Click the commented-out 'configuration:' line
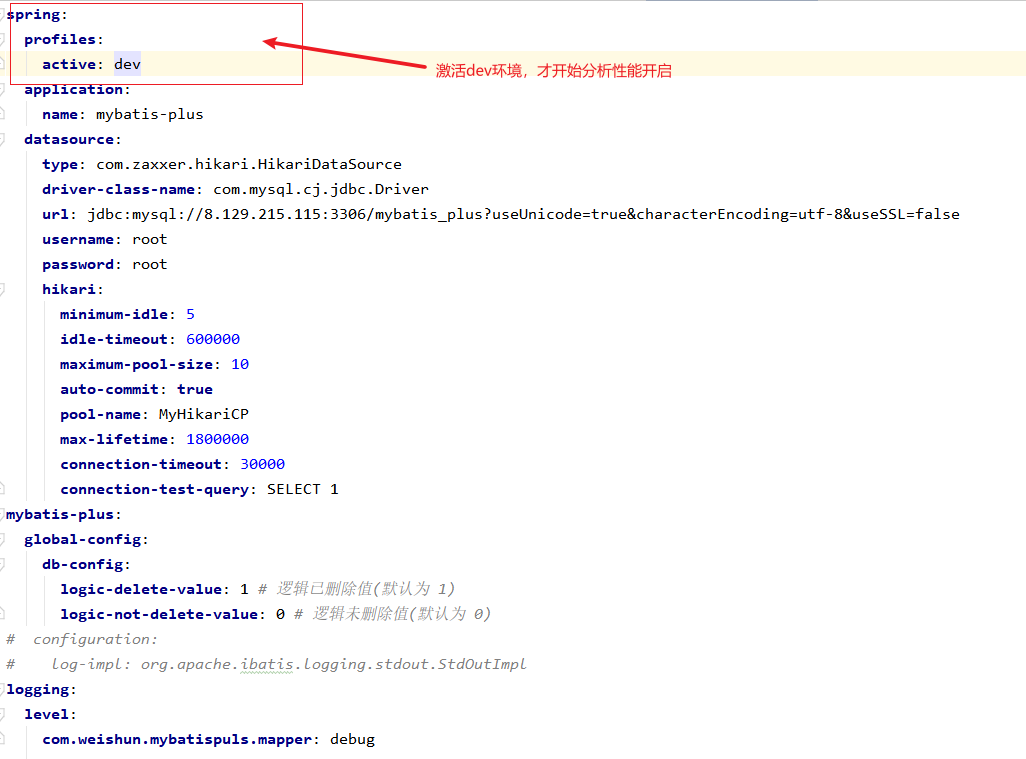The width and height of the screenshot is (1026, 759). pyautogui.click(x=82, y=639)
